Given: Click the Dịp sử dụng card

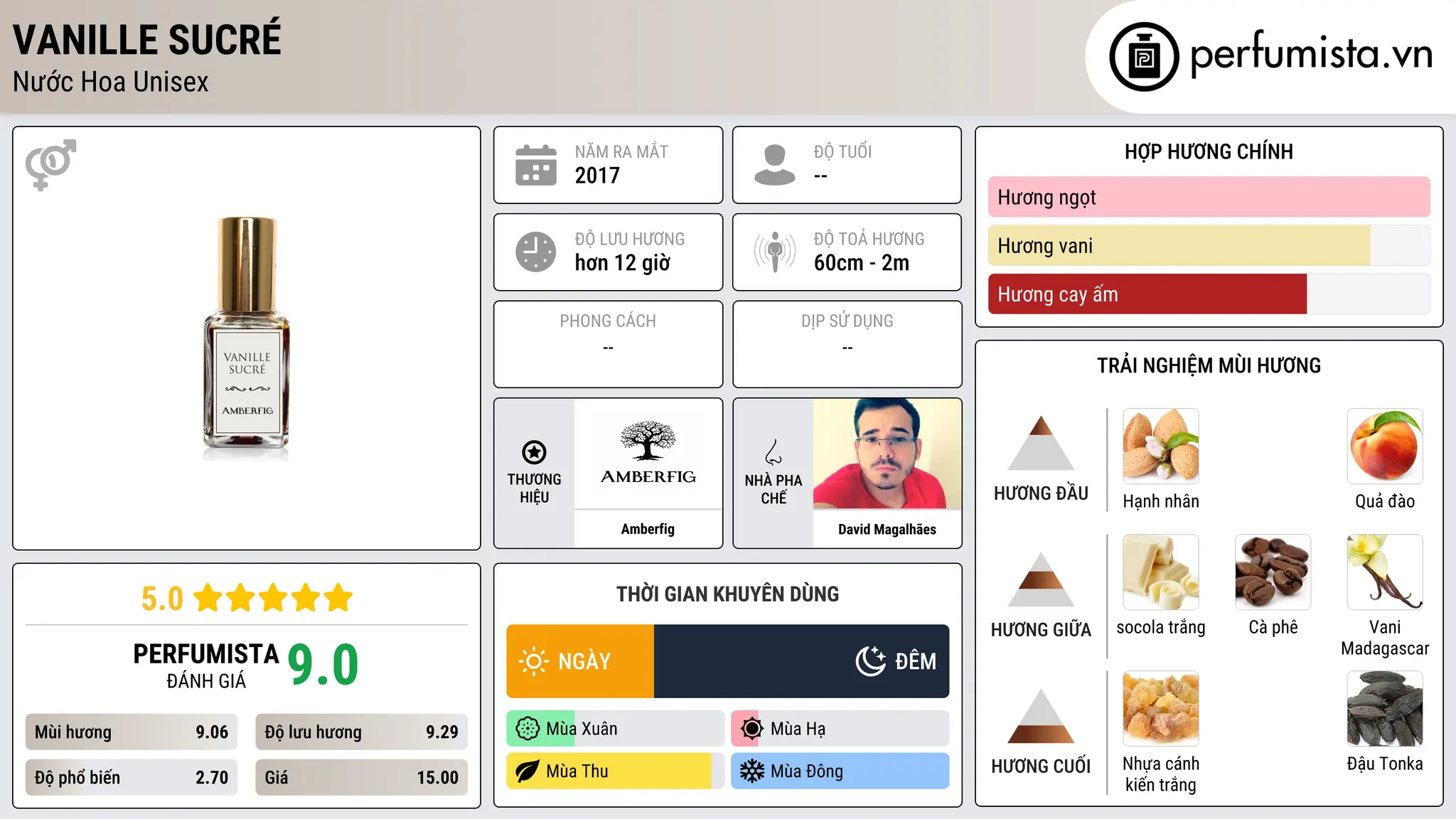Looking at the screenshot, I should pos(847,344).
